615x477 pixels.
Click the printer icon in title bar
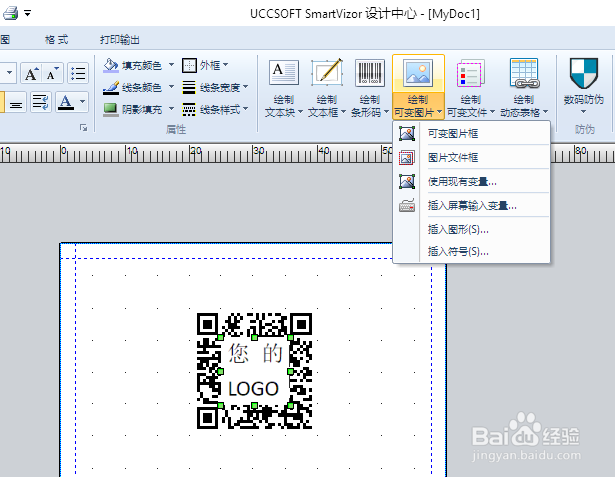pos(11,13)
